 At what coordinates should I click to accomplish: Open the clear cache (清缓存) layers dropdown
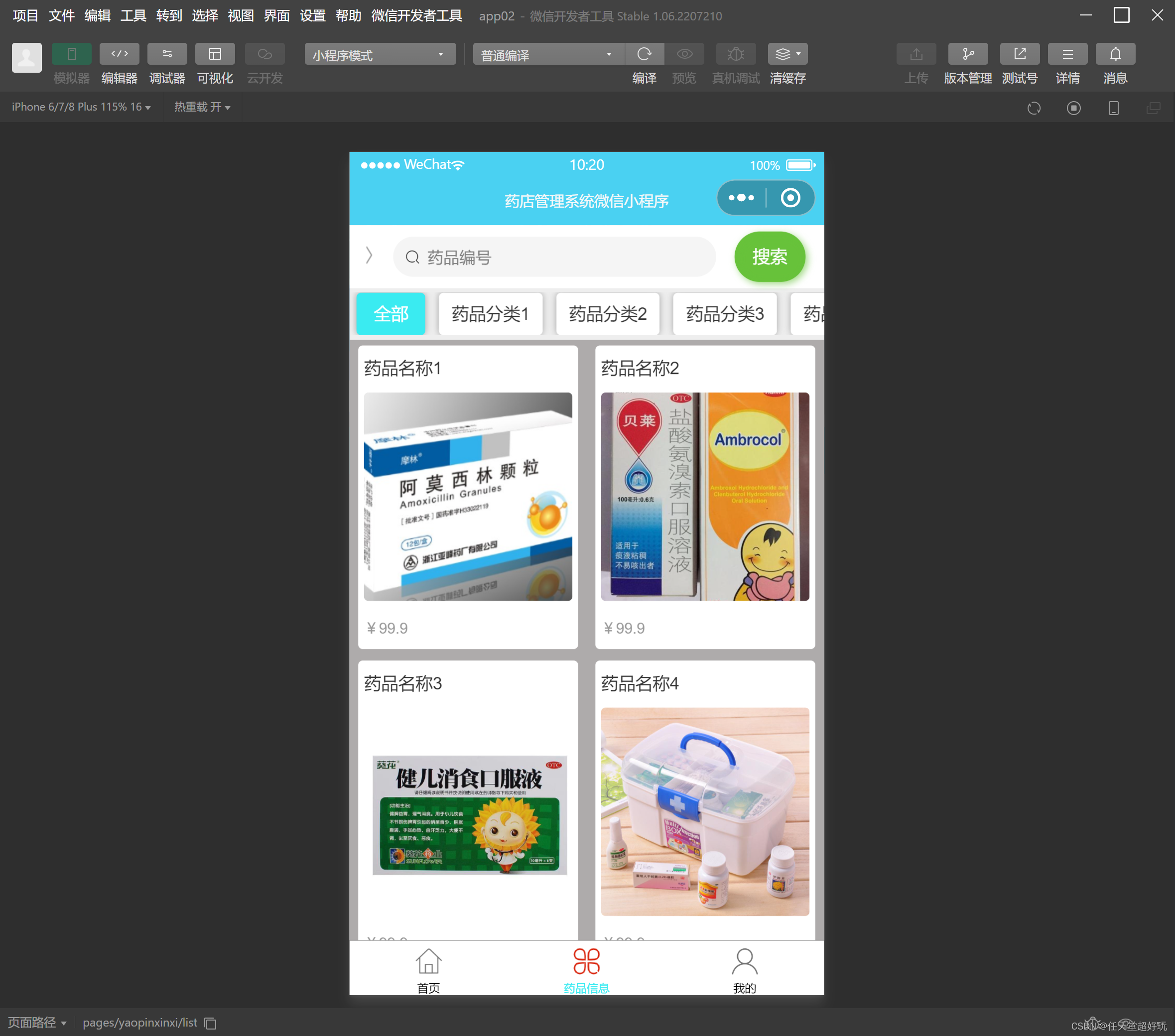click(x=787, y=54)
